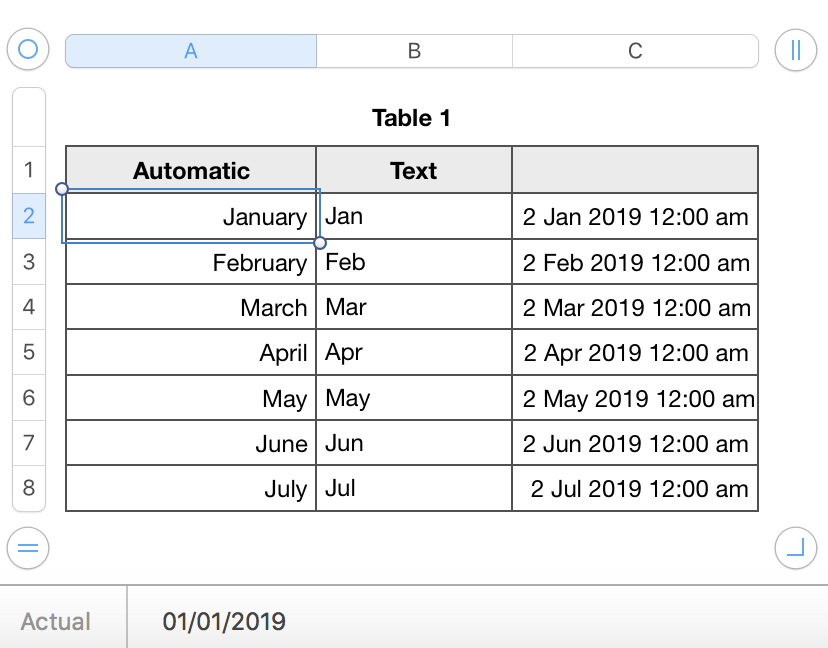Image resolution: width=828 pixels, height=648 pixels.
Task: Select the Mar text cell
Action: coord(414,307)
